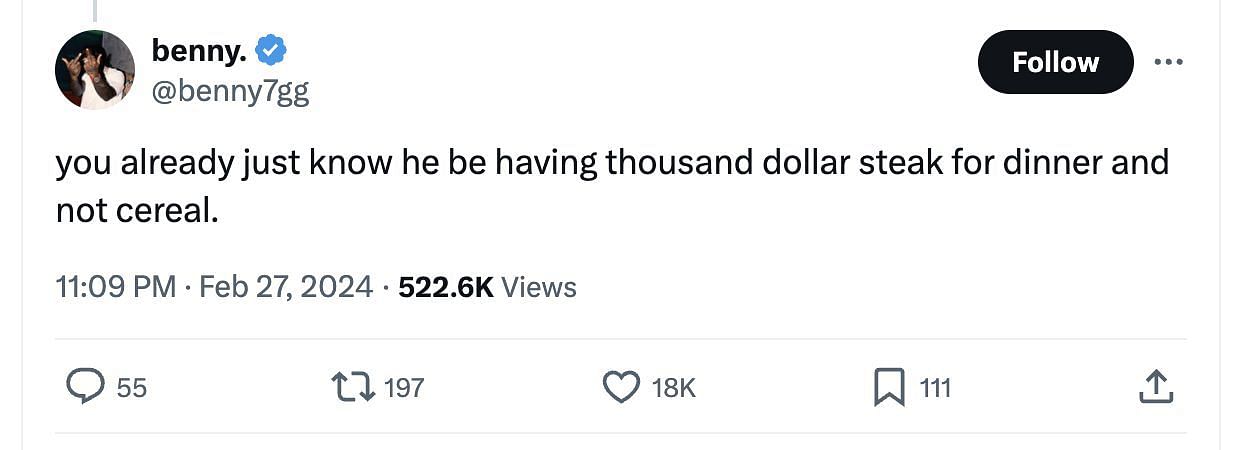Viewport: 1240px width, 450px height.
Task: Click the blue verified badge
Action: [271, 49]
